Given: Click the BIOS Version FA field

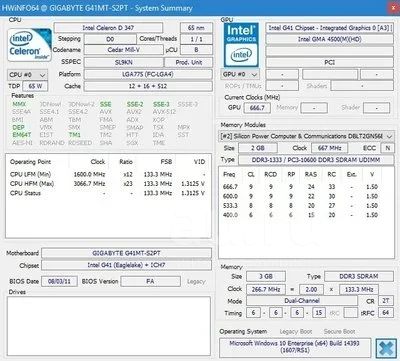Looking at the screenshot, I should point(150,281).
